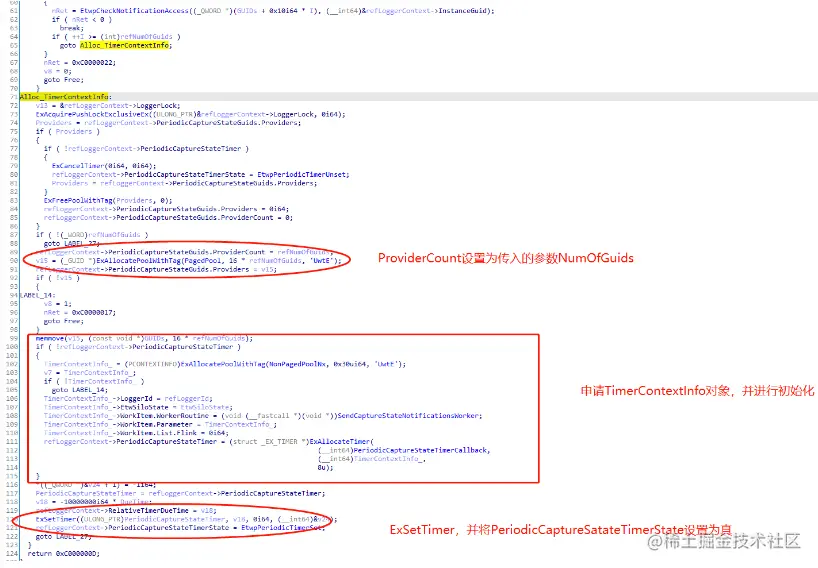Click 'ProviderCount = 0;' on line 85
The width and height of the screenshot is (818, 568).
257,217
